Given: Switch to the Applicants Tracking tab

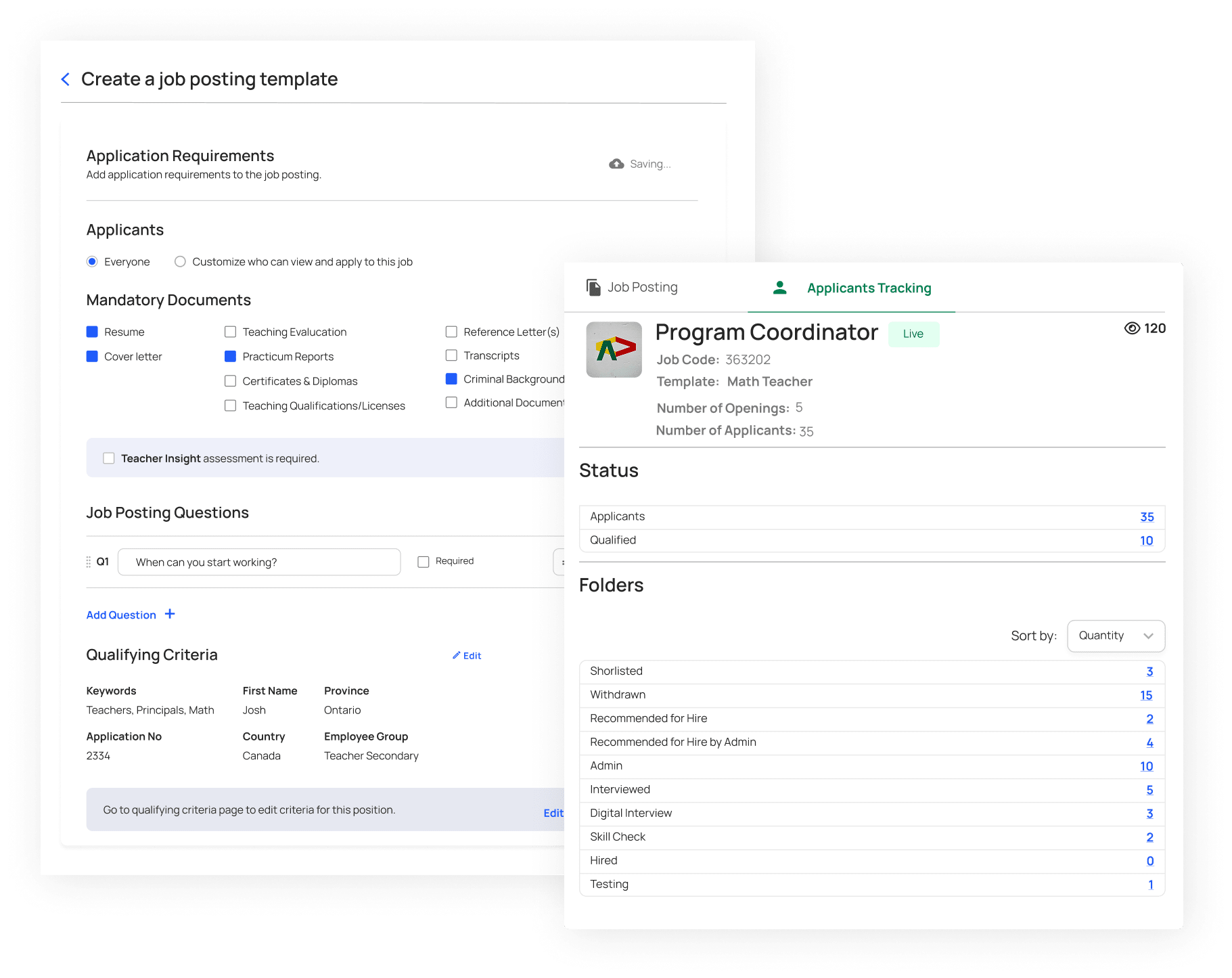Looking at the screenshot, I should [x=869, y=288].
